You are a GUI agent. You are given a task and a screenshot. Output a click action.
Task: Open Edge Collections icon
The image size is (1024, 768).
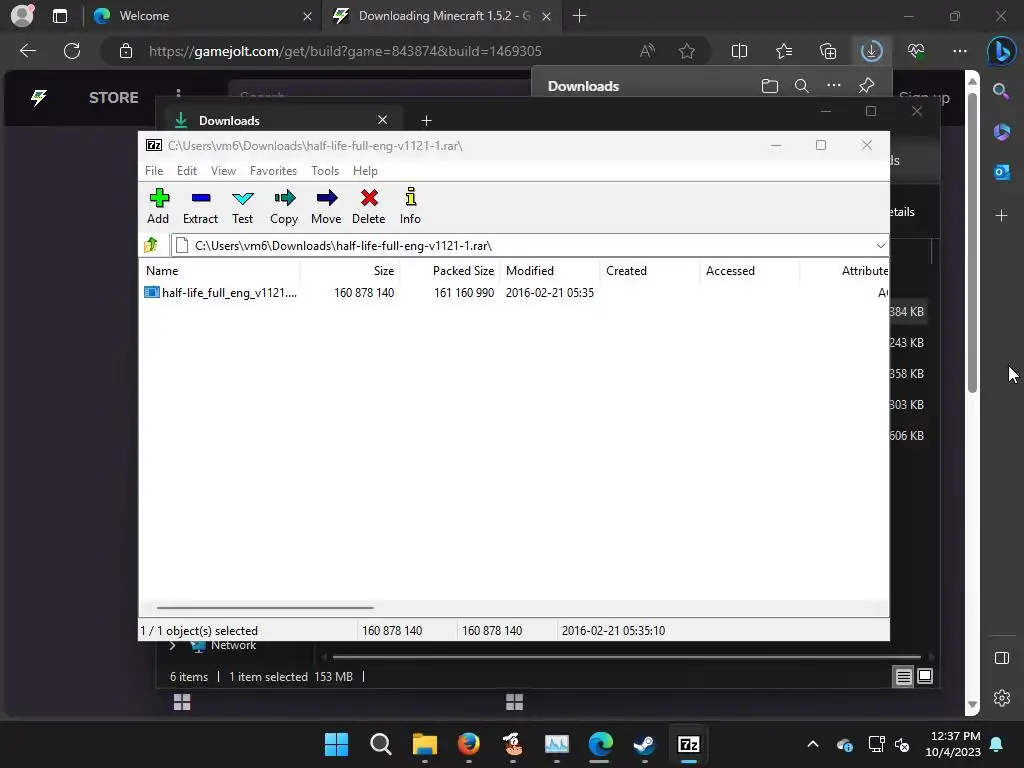[x=828, y=51]
